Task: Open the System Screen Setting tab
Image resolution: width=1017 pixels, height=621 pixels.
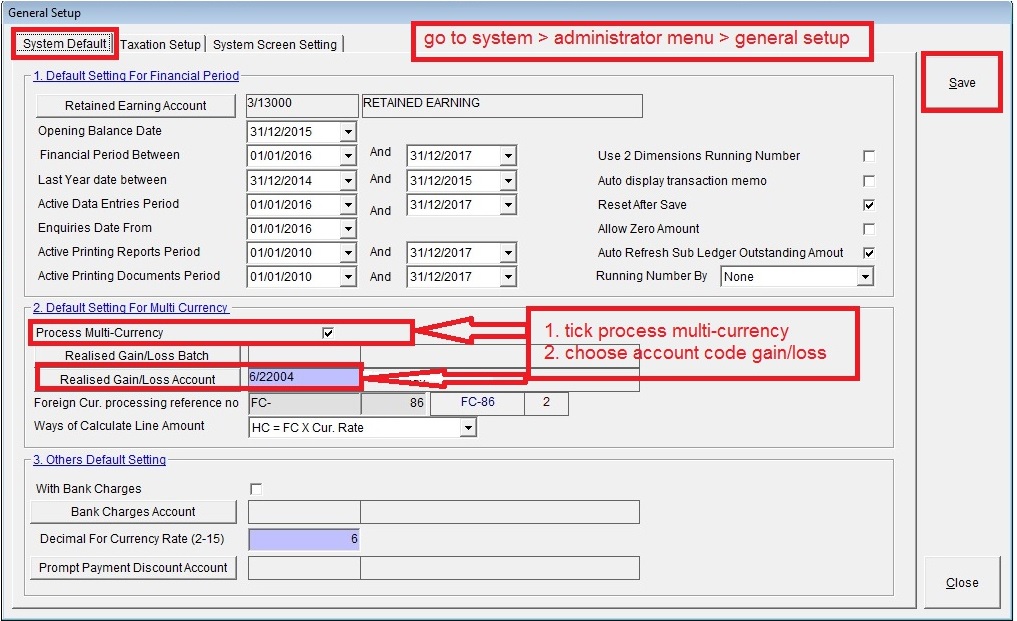Action: 275,44
